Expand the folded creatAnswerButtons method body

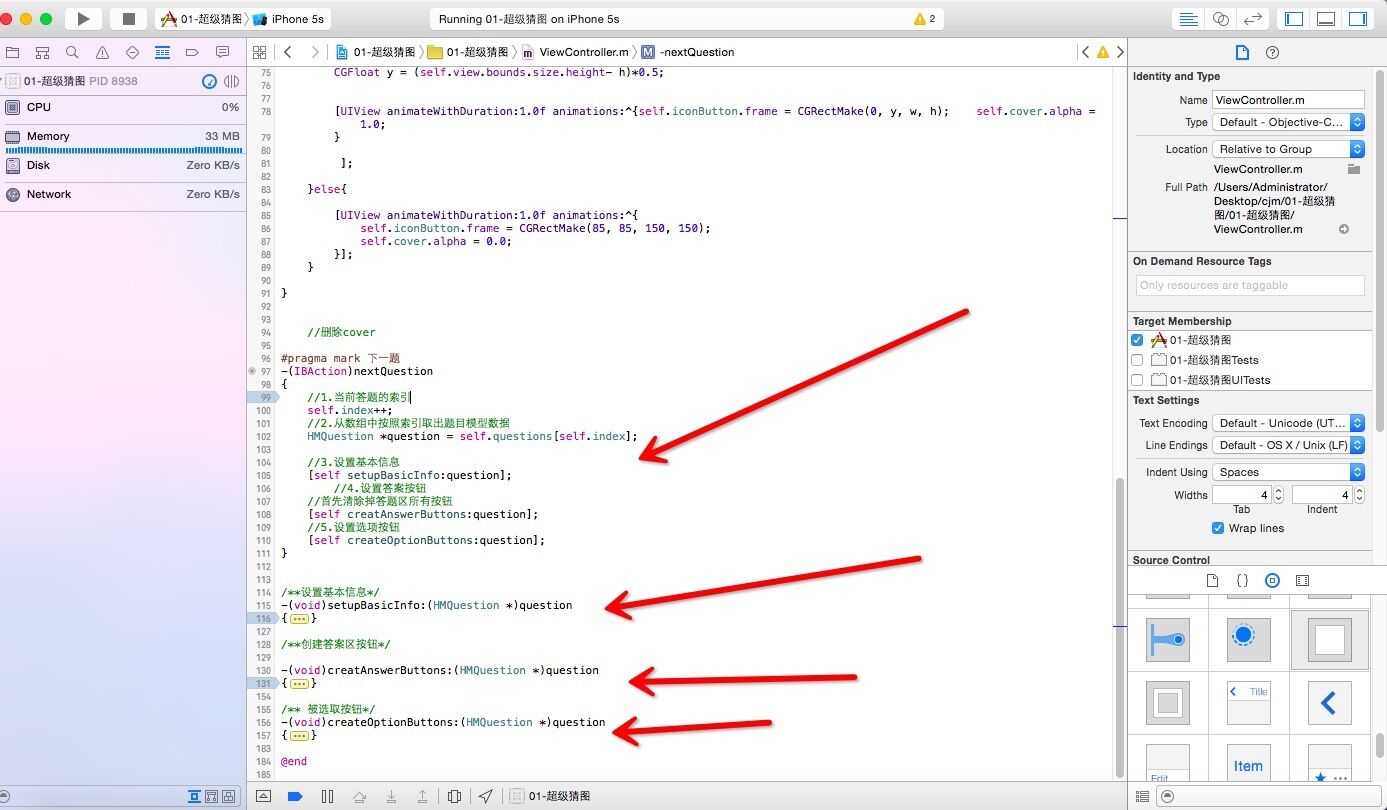(x=299, y=684)
